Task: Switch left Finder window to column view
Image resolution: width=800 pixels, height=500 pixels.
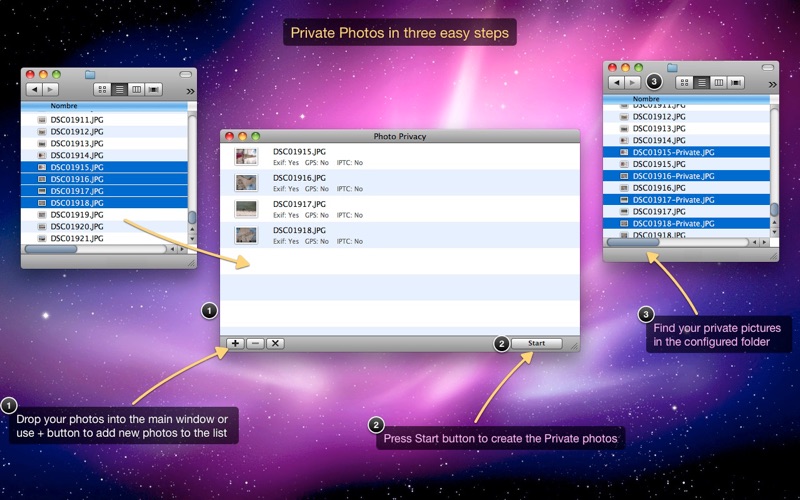Action: [136, 89]
